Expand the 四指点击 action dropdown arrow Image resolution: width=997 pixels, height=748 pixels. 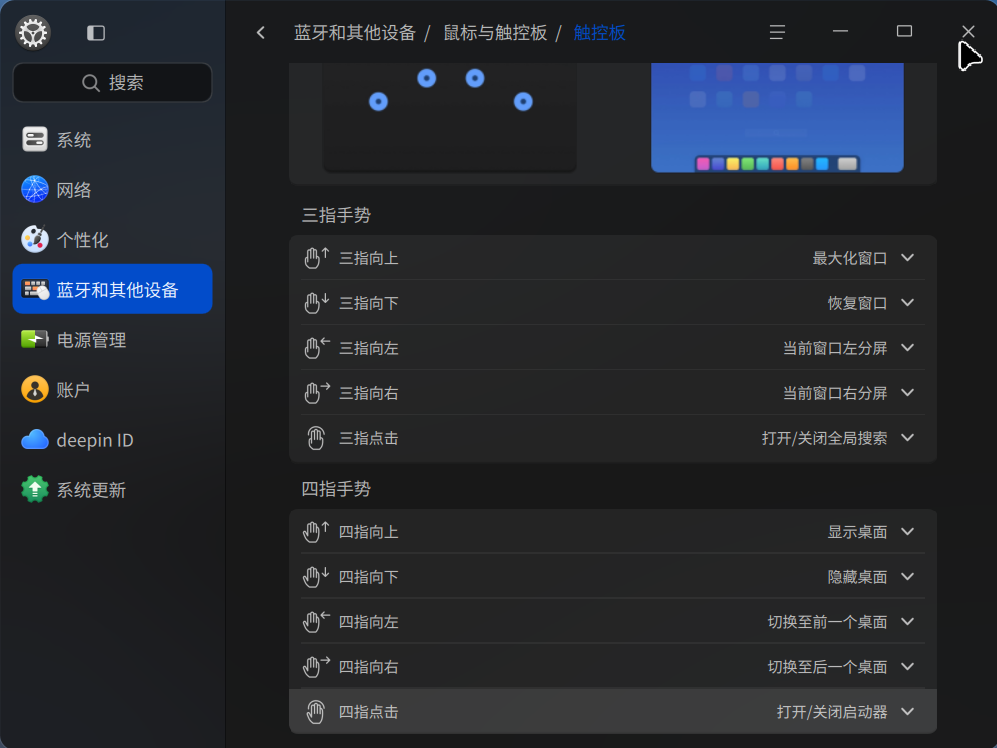pyautogui.click(x=907, y=712)
